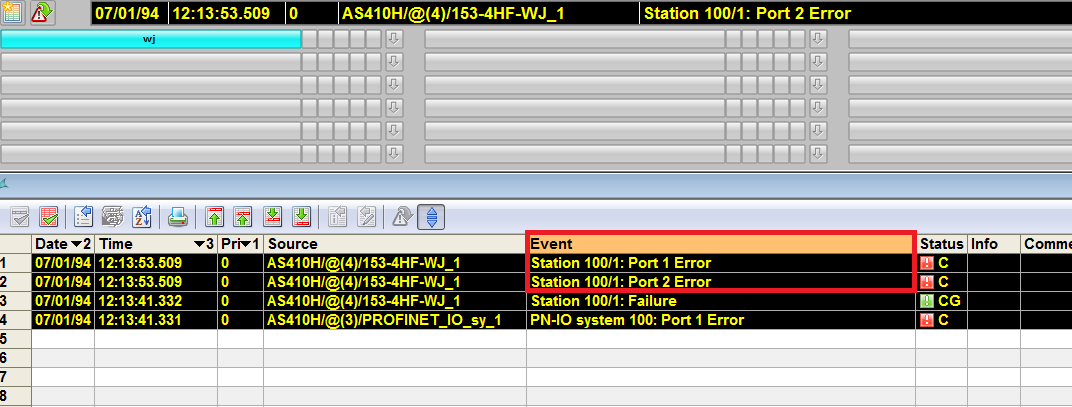
Task: Click date cell of the PN-IO system row
Action: (x=63, y=320)
